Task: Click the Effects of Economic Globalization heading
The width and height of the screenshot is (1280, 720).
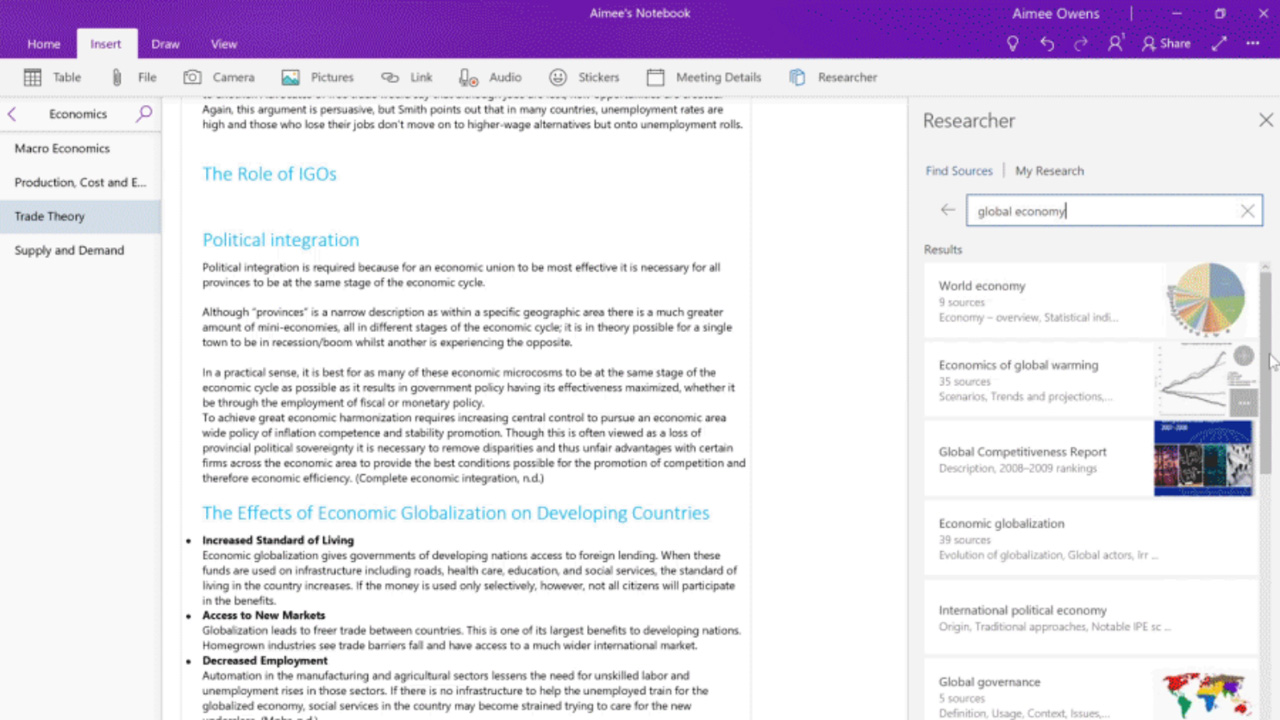Action: point(456,513)
